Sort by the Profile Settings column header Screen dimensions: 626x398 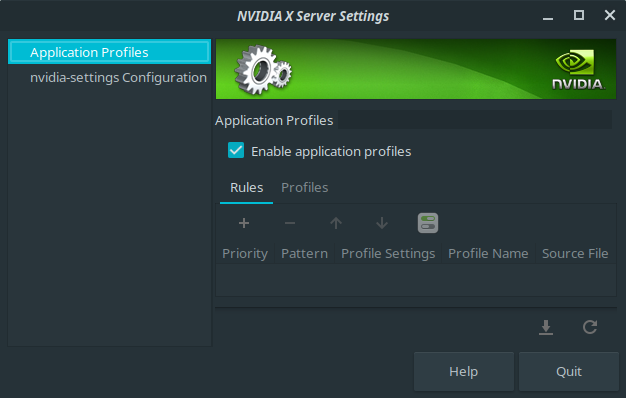(x=388, y=253)
